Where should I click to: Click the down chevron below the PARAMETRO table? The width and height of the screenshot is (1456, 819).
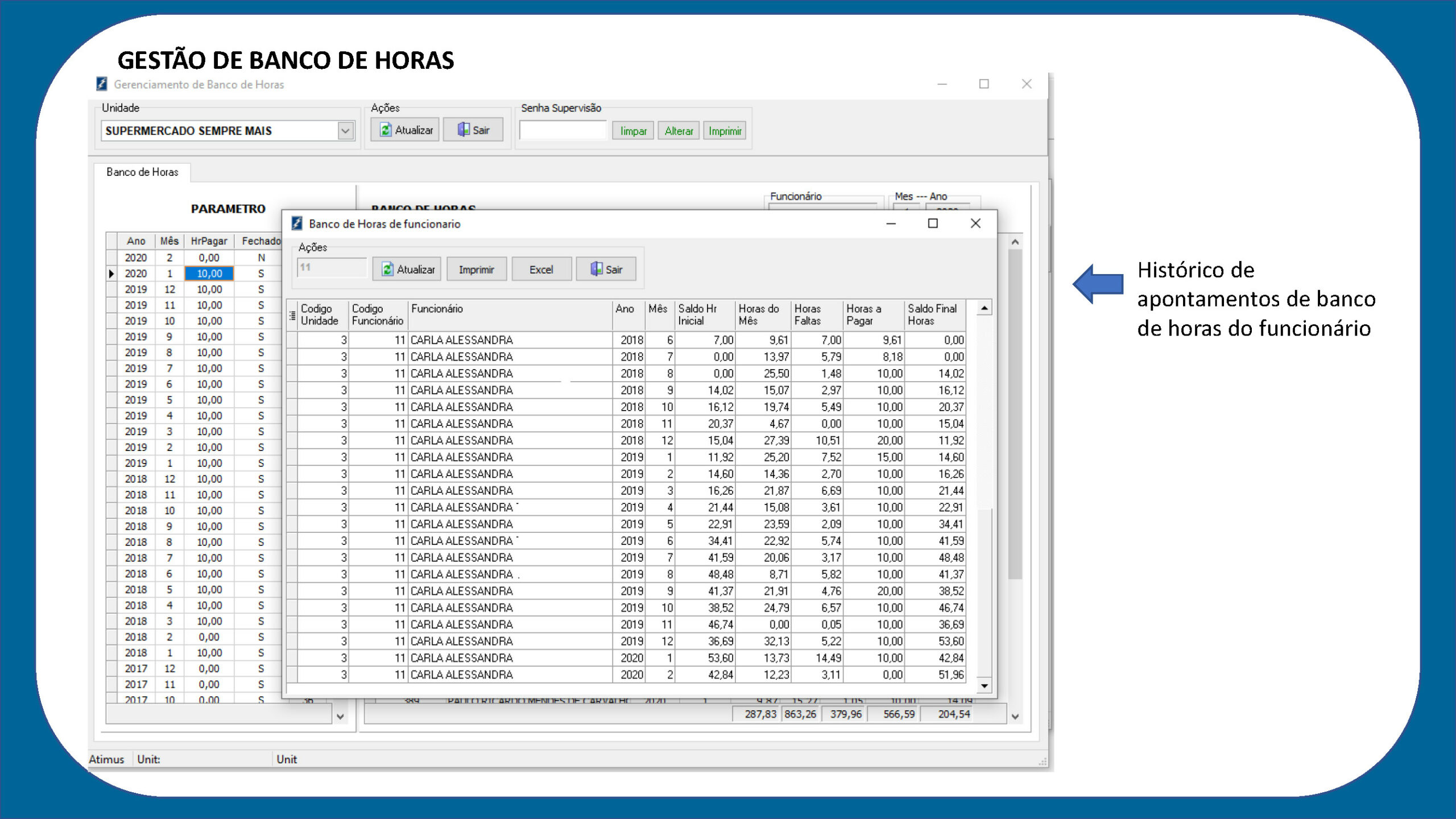click(340, 716)
